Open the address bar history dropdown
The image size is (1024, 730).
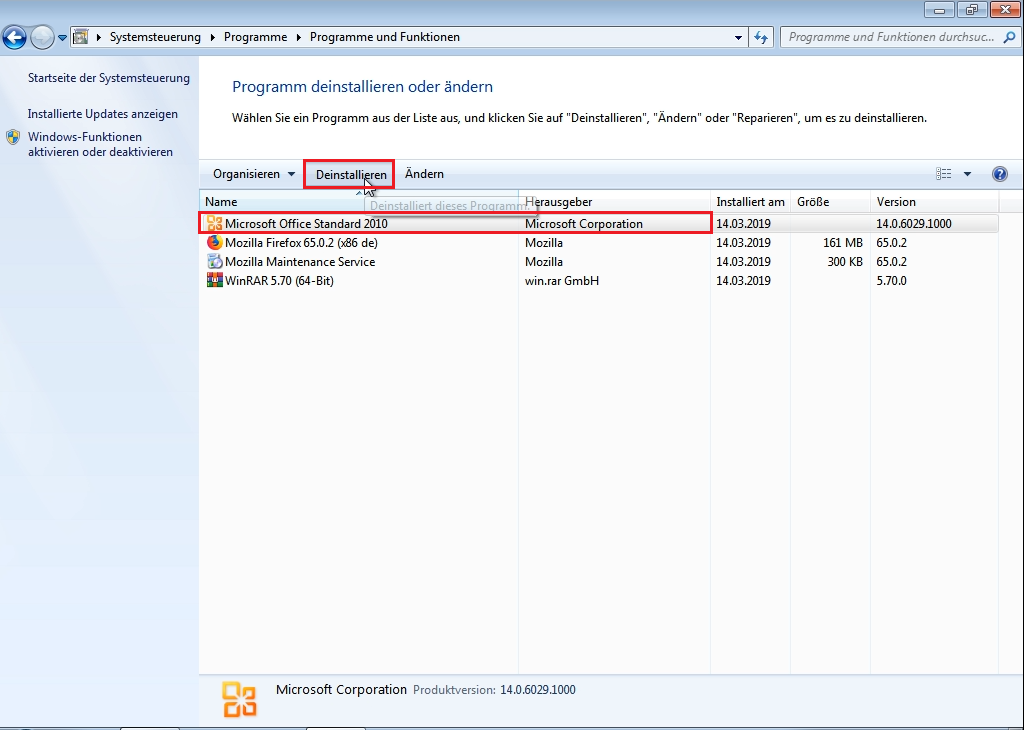738,37
